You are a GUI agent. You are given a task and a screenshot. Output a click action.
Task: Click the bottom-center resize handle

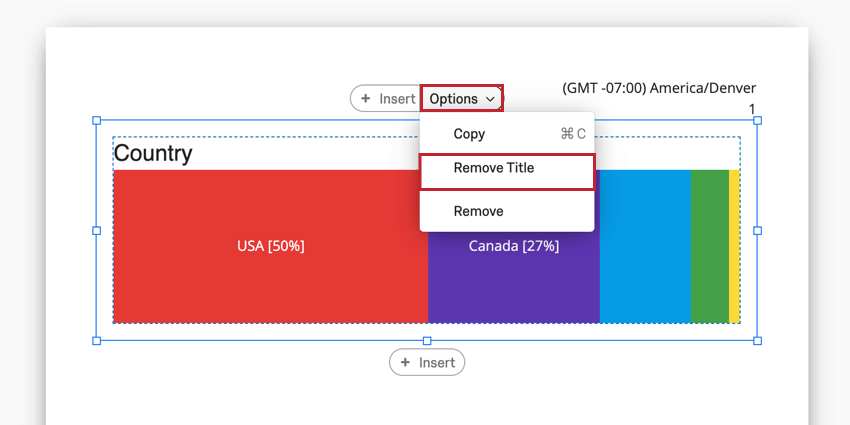point(427,341)
